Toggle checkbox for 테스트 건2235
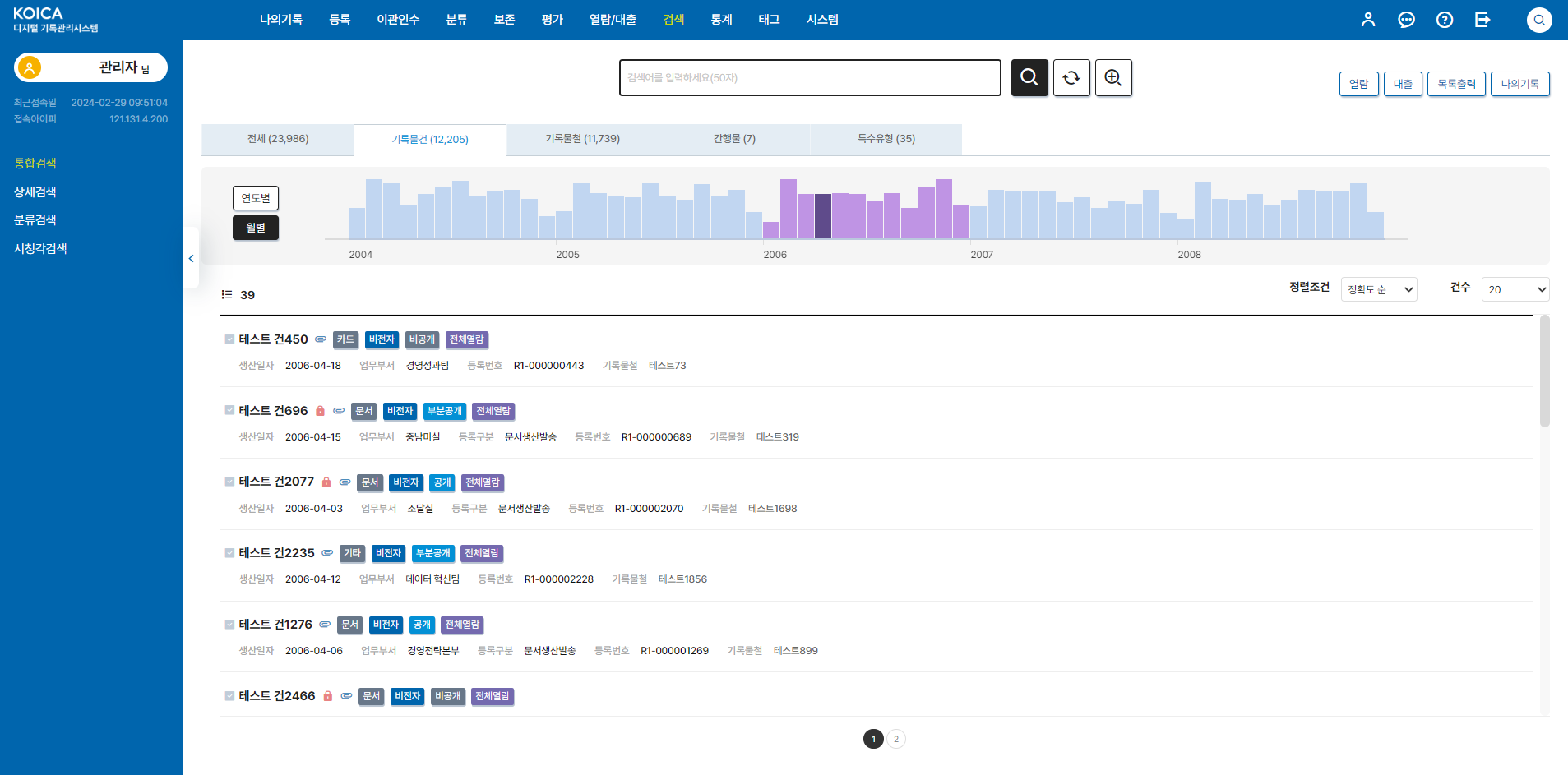This screenshot has height=775, width=1568. tap(229, 553)
